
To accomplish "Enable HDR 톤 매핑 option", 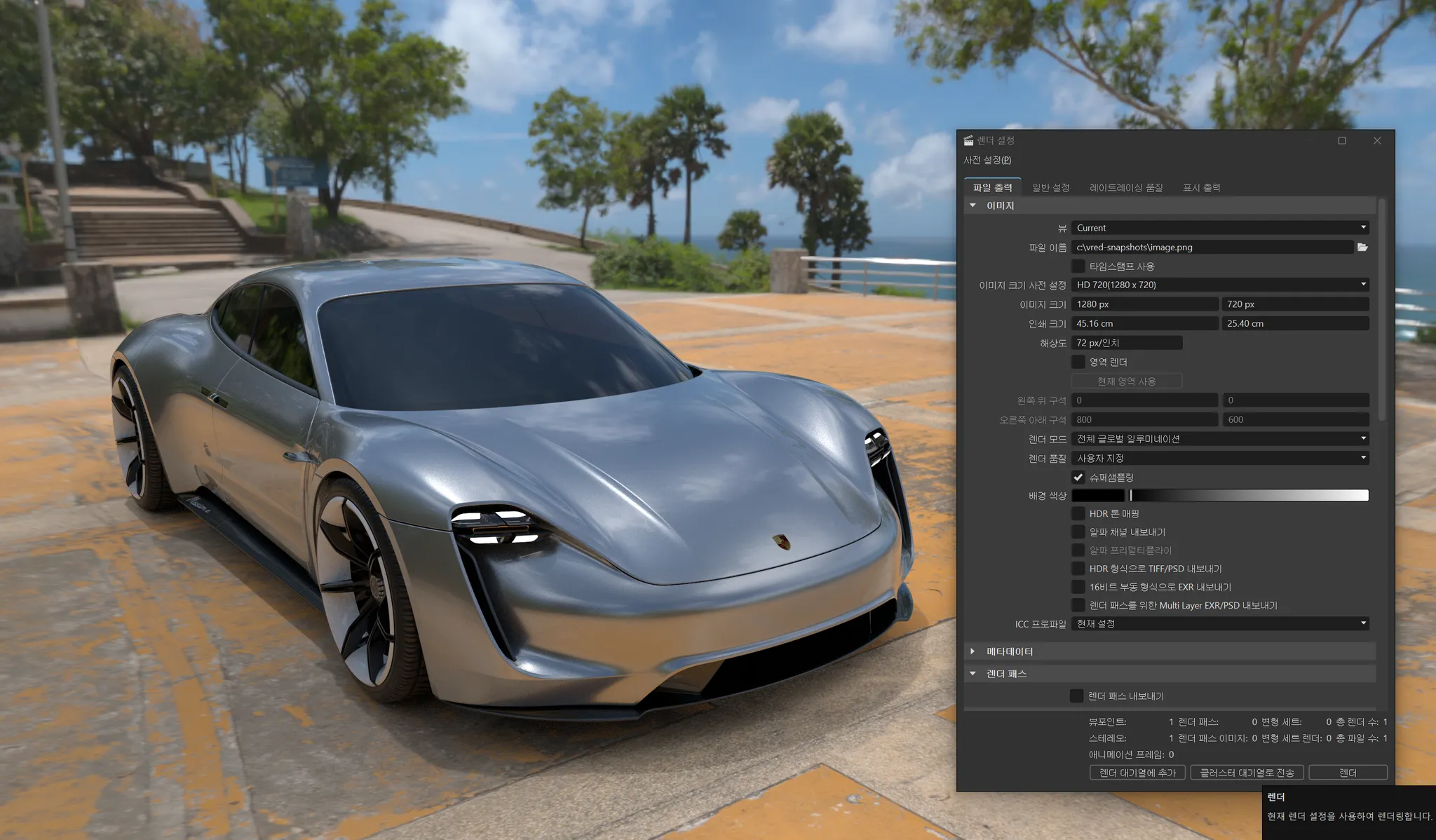I will pyautogui.click(x=1078, y=514).
